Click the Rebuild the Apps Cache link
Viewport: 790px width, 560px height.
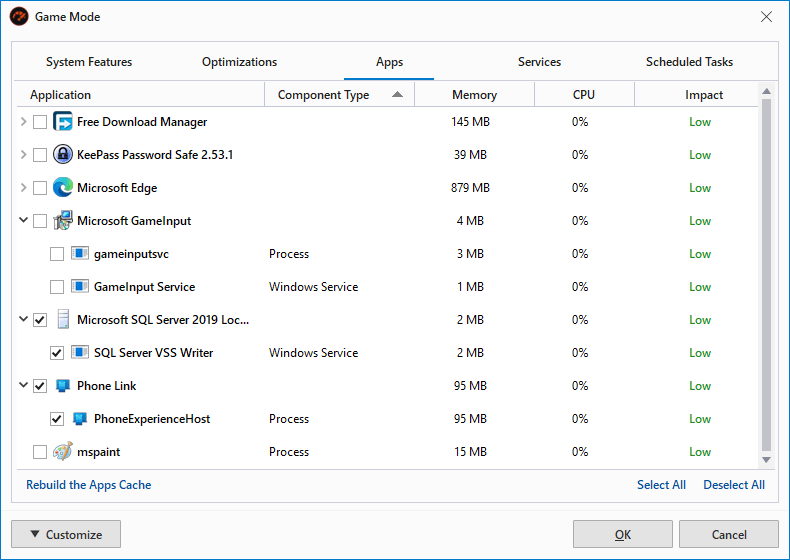[x=89, y=485]
